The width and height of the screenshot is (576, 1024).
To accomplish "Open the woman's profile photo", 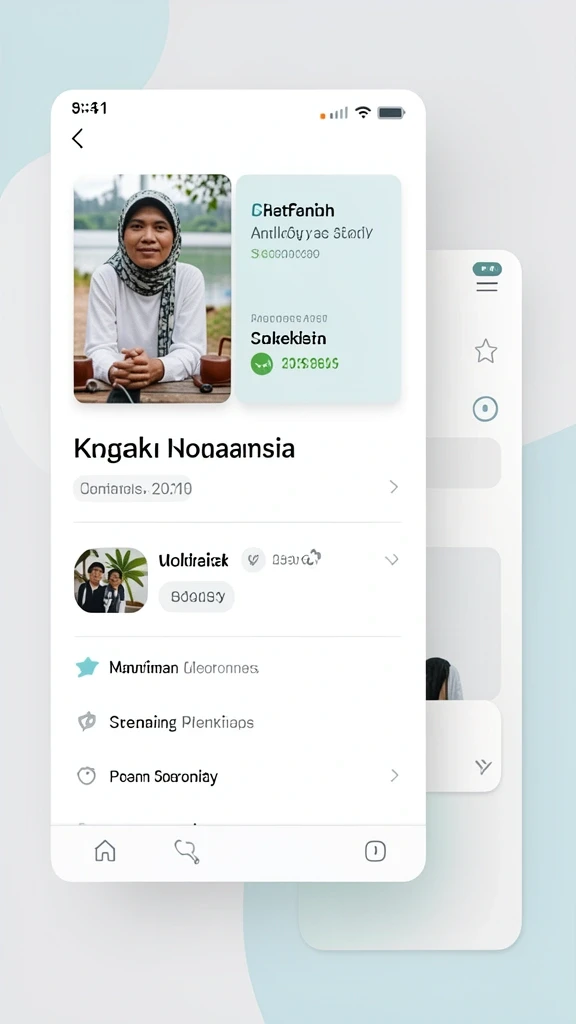I will (x=152, y=289).
